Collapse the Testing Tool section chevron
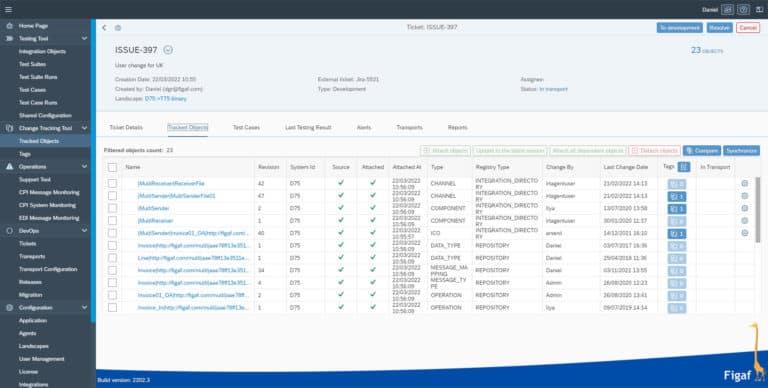Viewport: 768px width, 388px height. coord(84,38)
